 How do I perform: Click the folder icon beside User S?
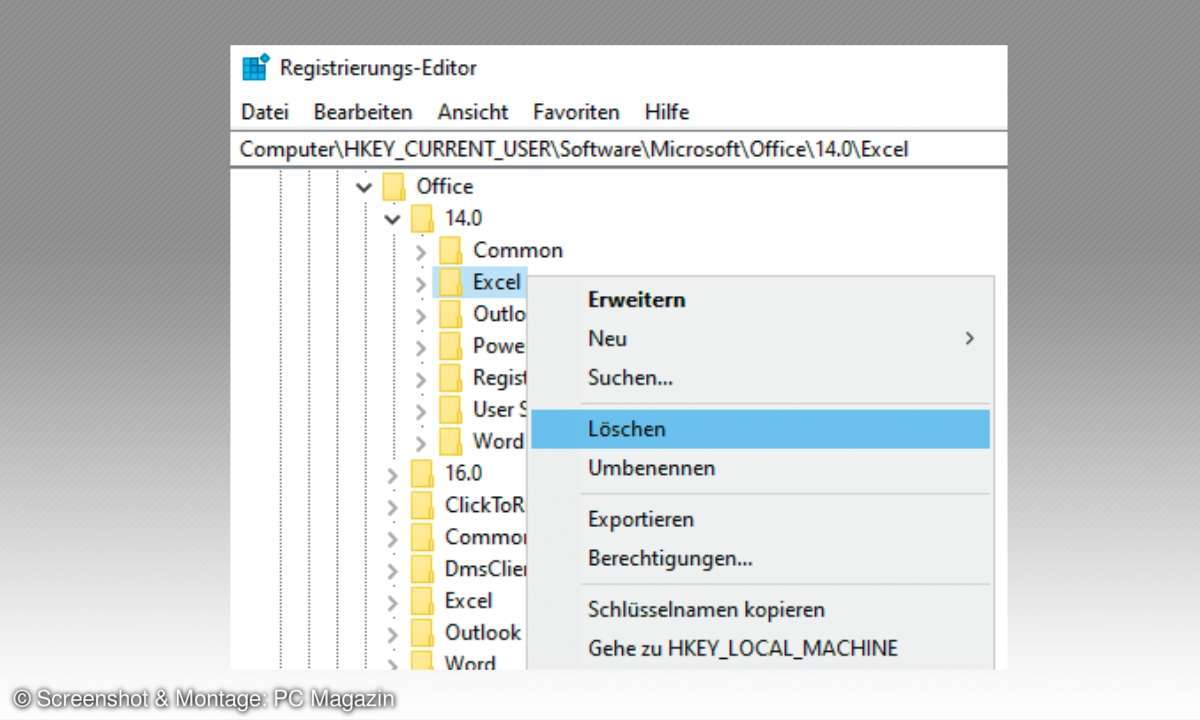pyautogui.click(x=450, y=410)
